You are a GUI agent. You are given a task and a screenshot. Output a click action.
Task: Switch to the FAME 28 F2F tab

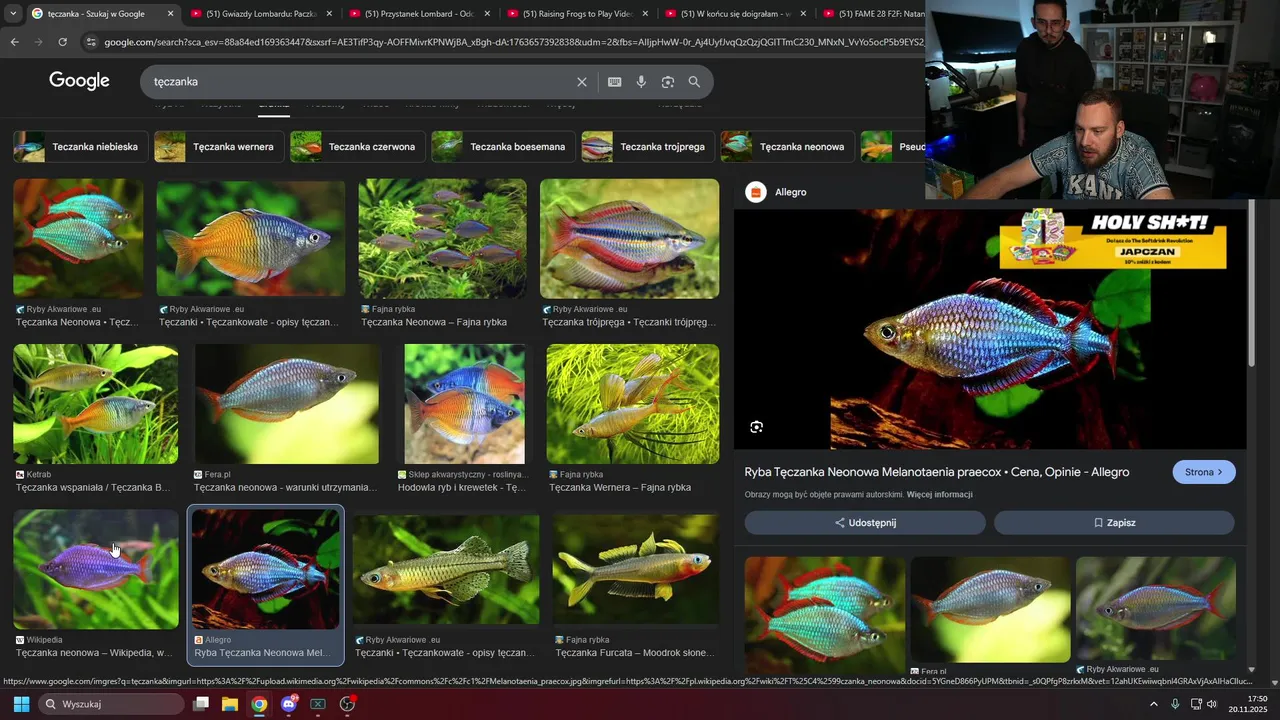872,14
